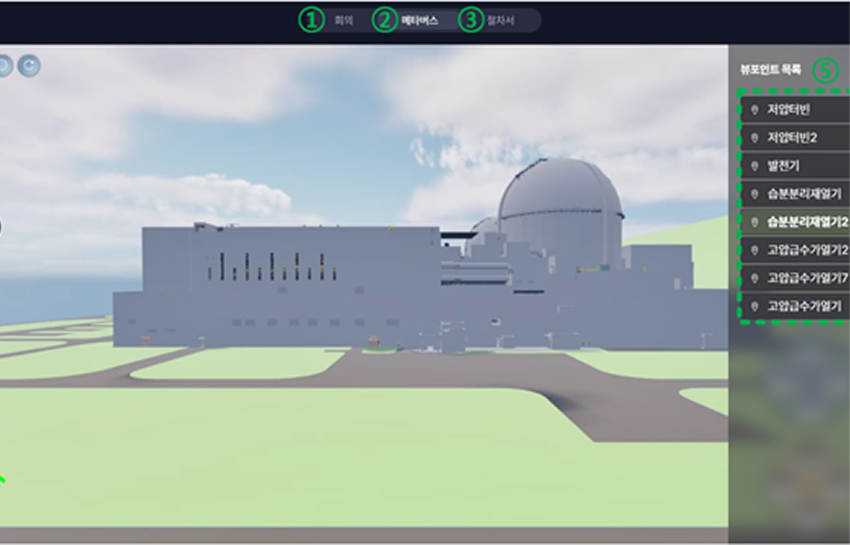
Task: Click the smaller dome behind the main reactor
Action: pos(485,227)
